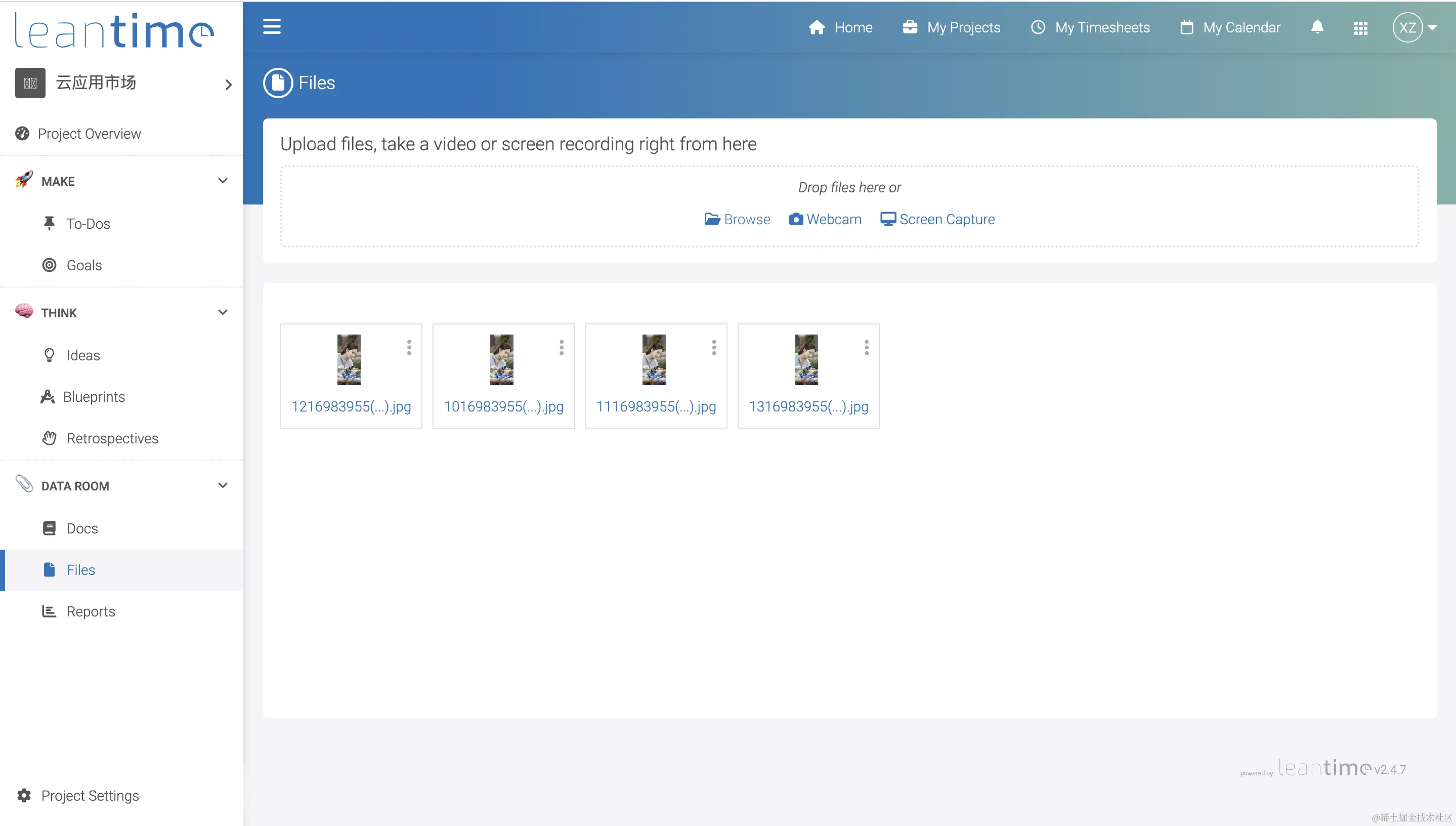This screenshot has height=826, width=1456.
Task: Click the Home house icon
Action: pos(817,27)
